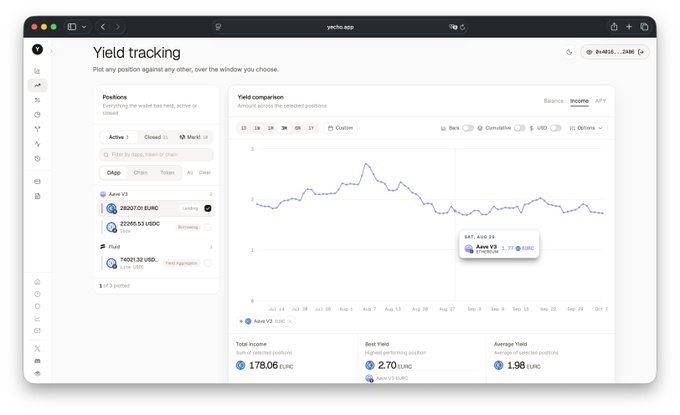The width and height of the screenshot is (680, 415).
Task: Click the 28207.01 EURC position row
Action: pos(157,209)
